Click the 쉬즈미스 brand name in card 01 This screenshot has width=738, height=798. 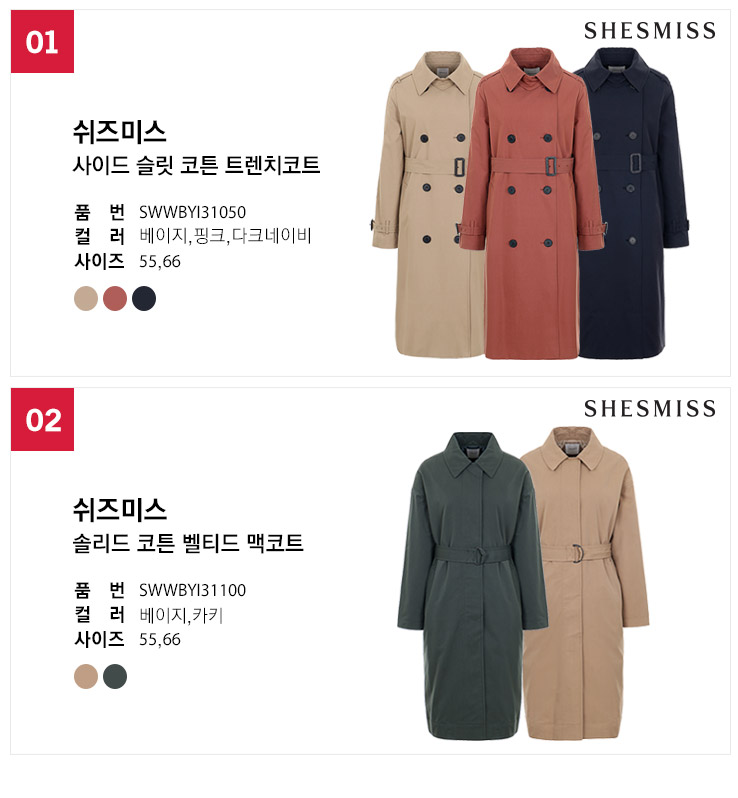(x=120, y=132)
